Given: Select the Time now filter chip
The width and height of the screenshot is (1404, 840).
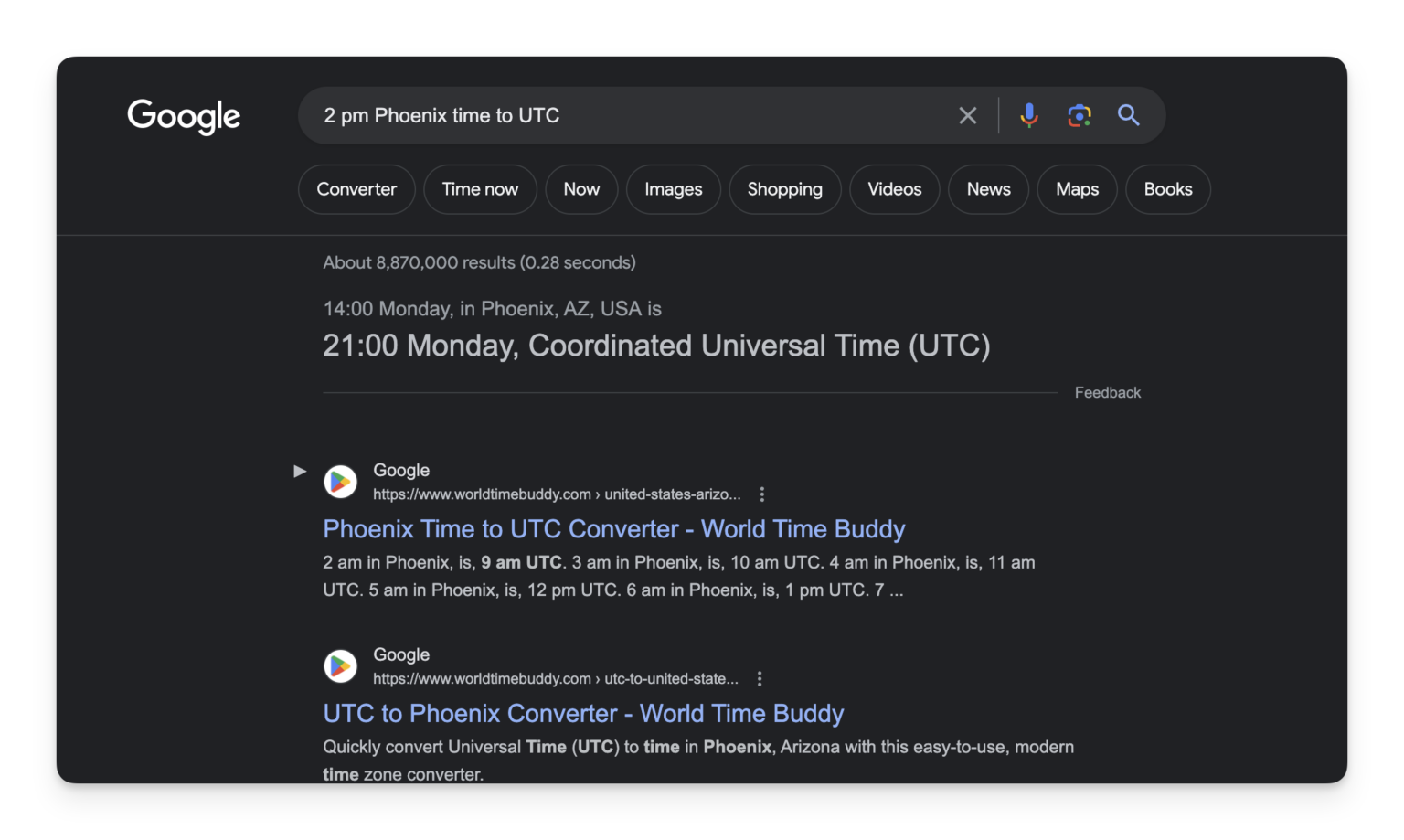Looking at the screenshot, I should click(480, 189).
